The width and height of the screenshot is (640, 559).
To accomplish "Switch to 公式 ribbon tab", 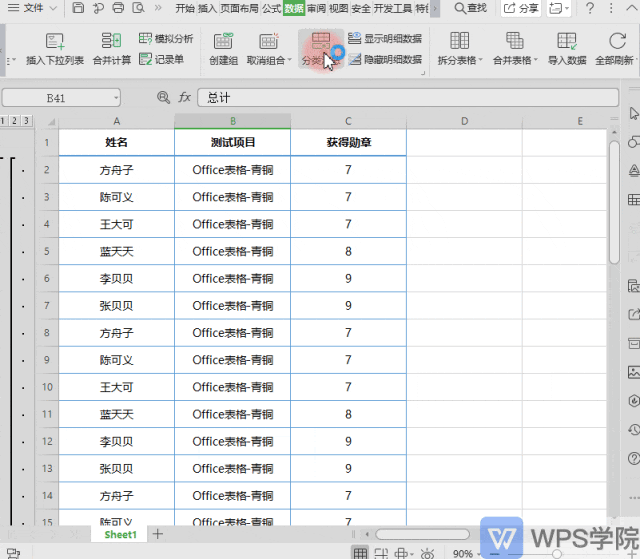I will click(271, 8).
